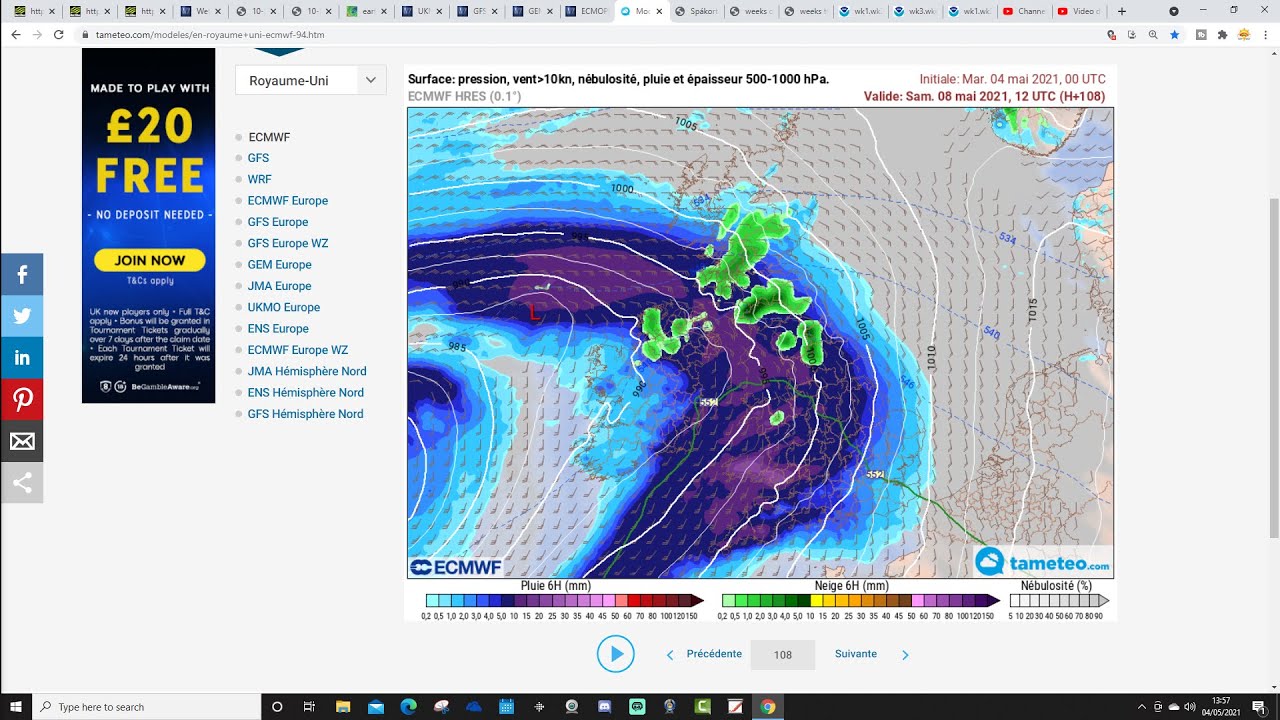Open File Explorer from taskbar
1280x720 pixels.
pos(343,706)
